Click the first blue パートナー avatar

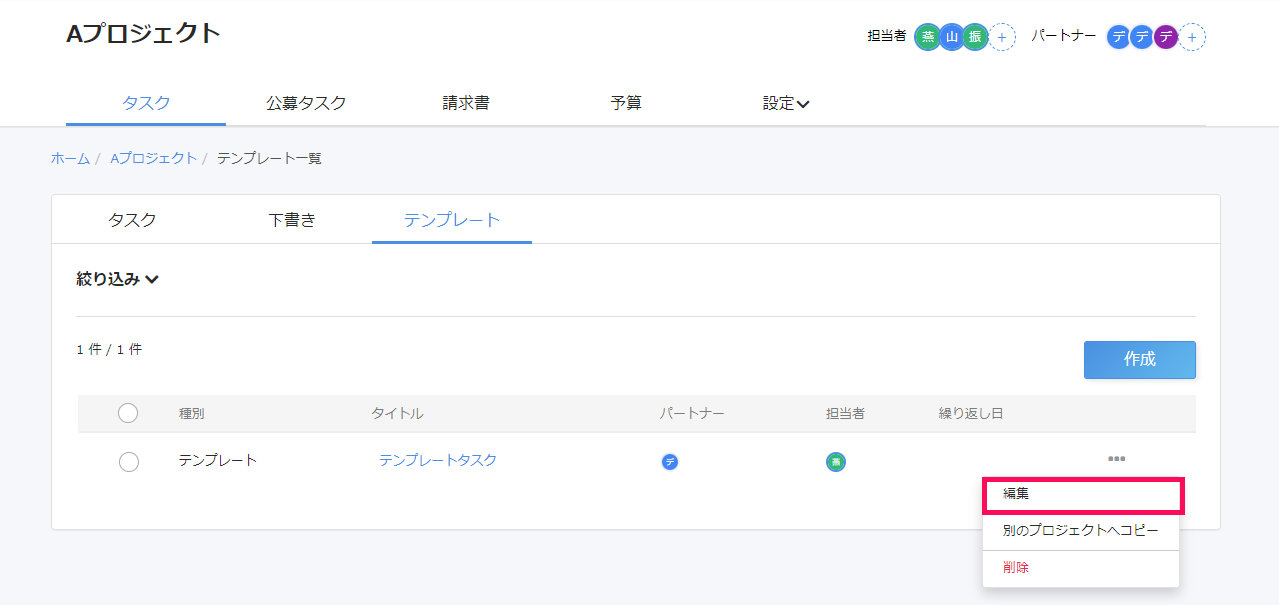(1119, 37)
